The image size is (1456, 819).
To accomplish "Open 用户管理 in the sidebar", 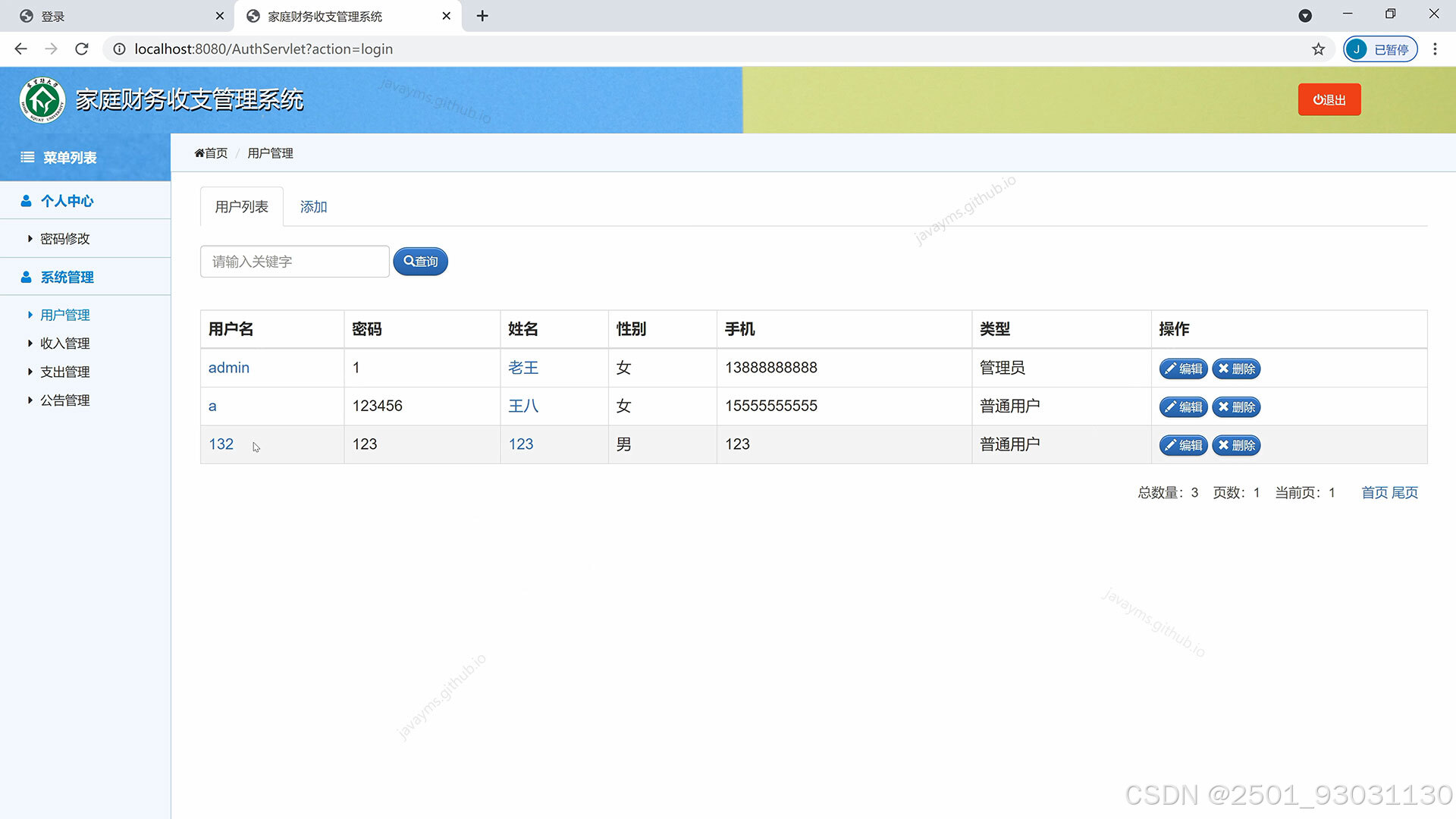I will pyautogui.click(x=65, y=315).
